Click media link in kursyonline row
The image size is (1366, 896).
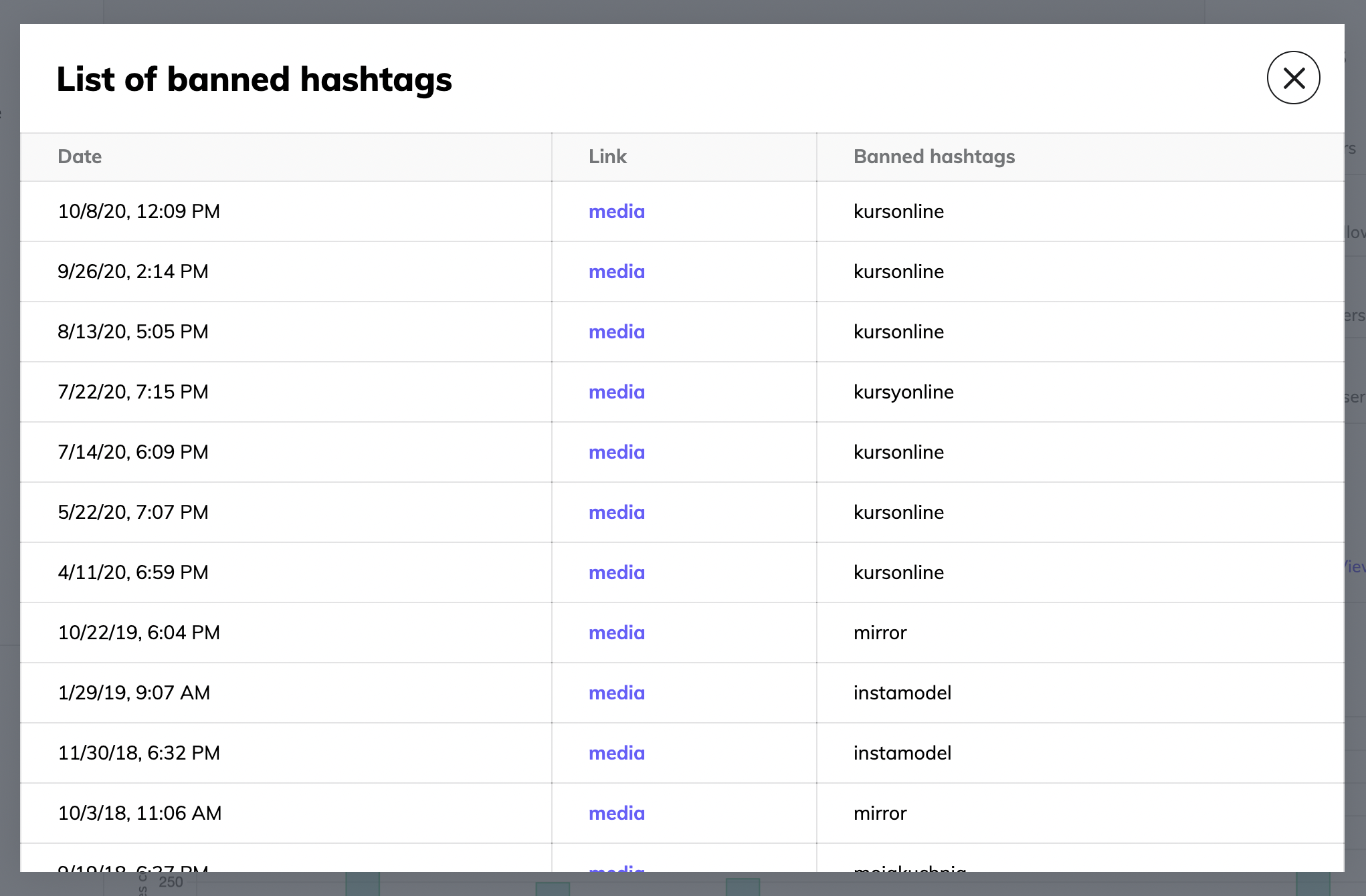616,392
